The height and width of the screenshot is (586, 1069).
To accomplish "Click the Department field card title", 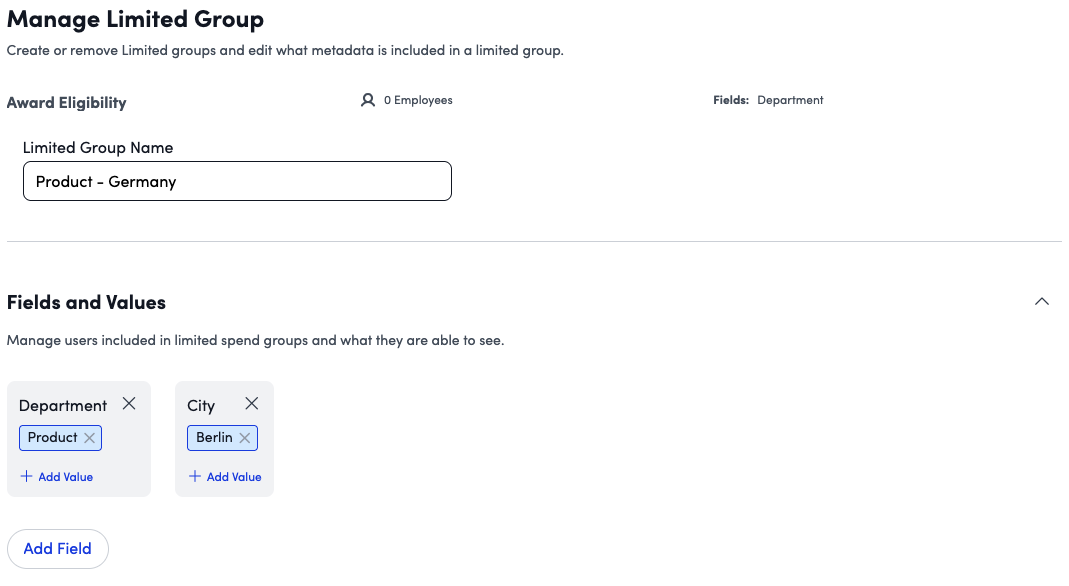I will [x=63, y=405].
